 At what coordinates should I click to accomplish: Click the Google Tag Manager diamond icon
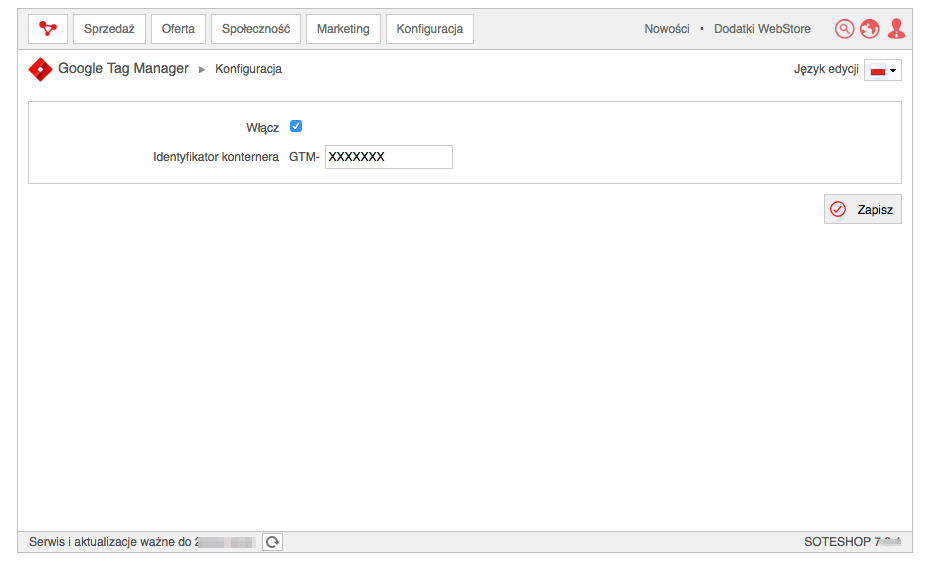coord(40,69)
